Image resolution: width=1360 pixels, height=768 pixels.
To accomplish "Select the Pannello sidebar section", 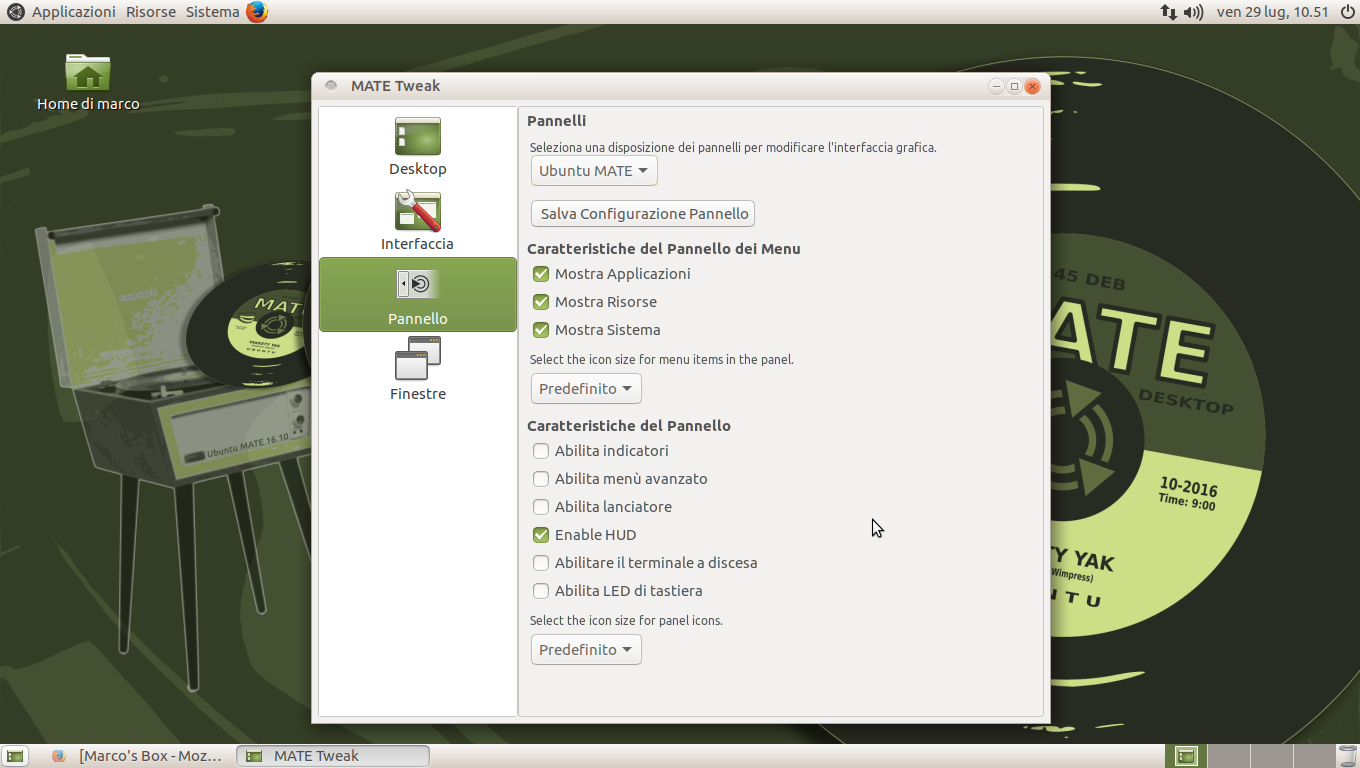I will tap(418, 295).
